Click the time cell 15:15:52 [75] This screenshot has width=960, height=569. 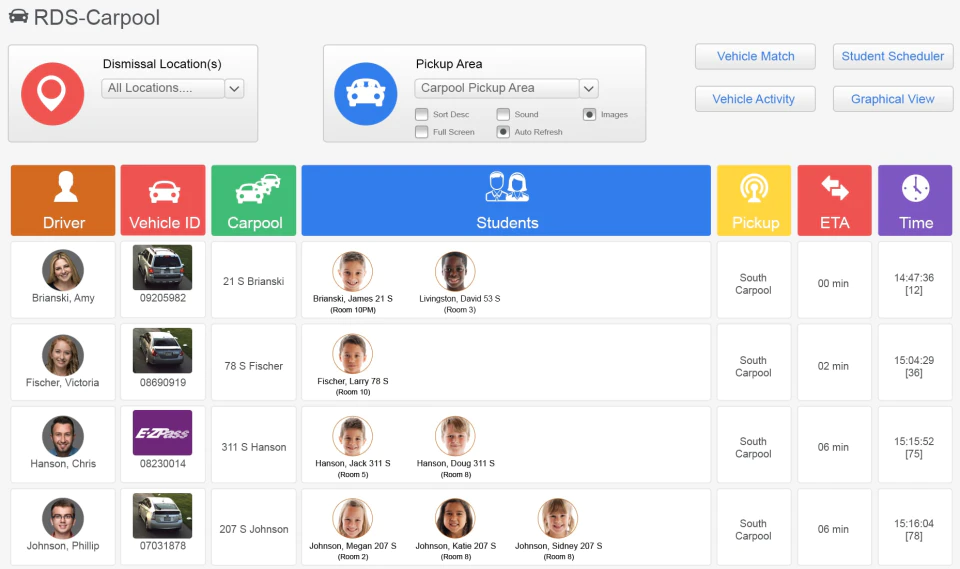pos(915,447)
